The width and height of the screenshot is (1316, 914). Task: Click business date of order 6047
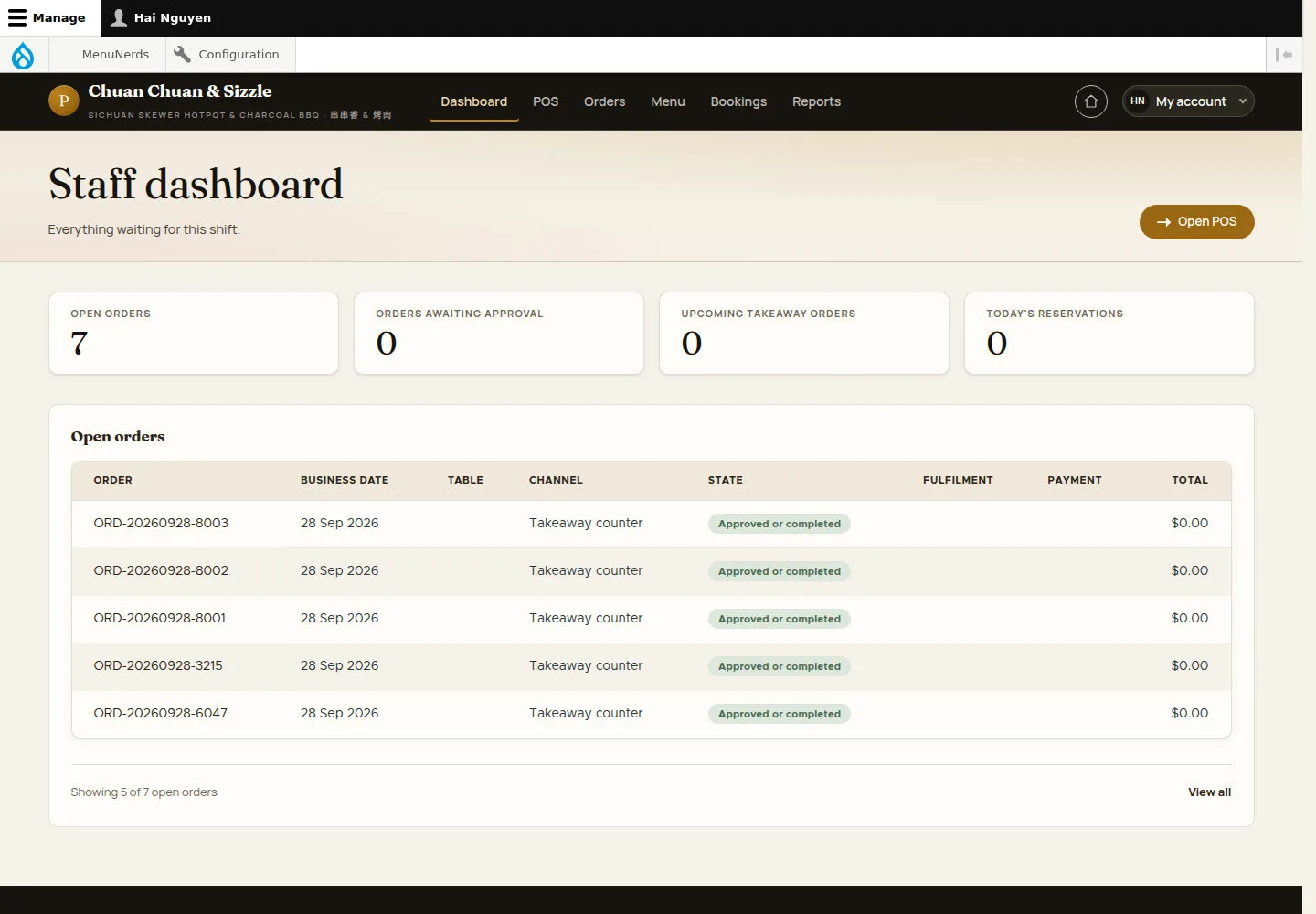[340, 713]
